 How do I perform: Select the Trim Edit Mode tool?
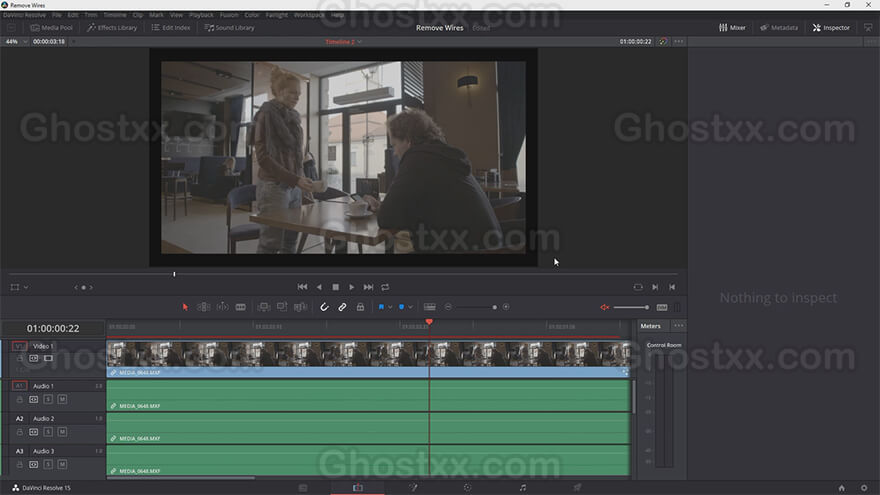204,307
